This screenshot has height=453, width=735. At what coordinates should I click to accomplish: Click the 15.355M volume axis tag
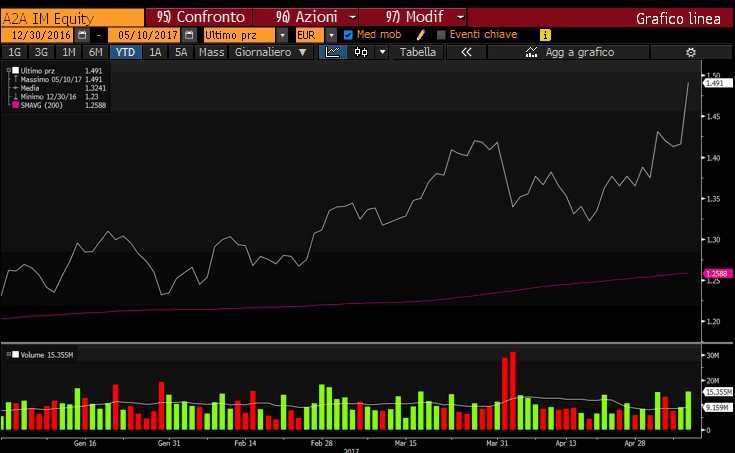click(718, 392)
